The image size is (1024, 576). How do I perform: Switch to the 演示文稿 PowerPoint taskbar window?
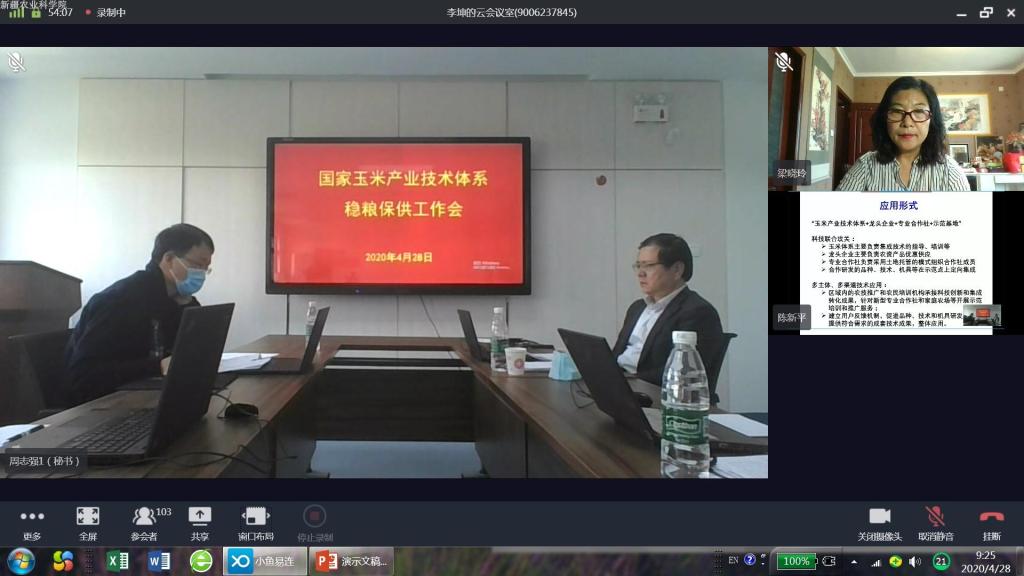coord(352,561)
